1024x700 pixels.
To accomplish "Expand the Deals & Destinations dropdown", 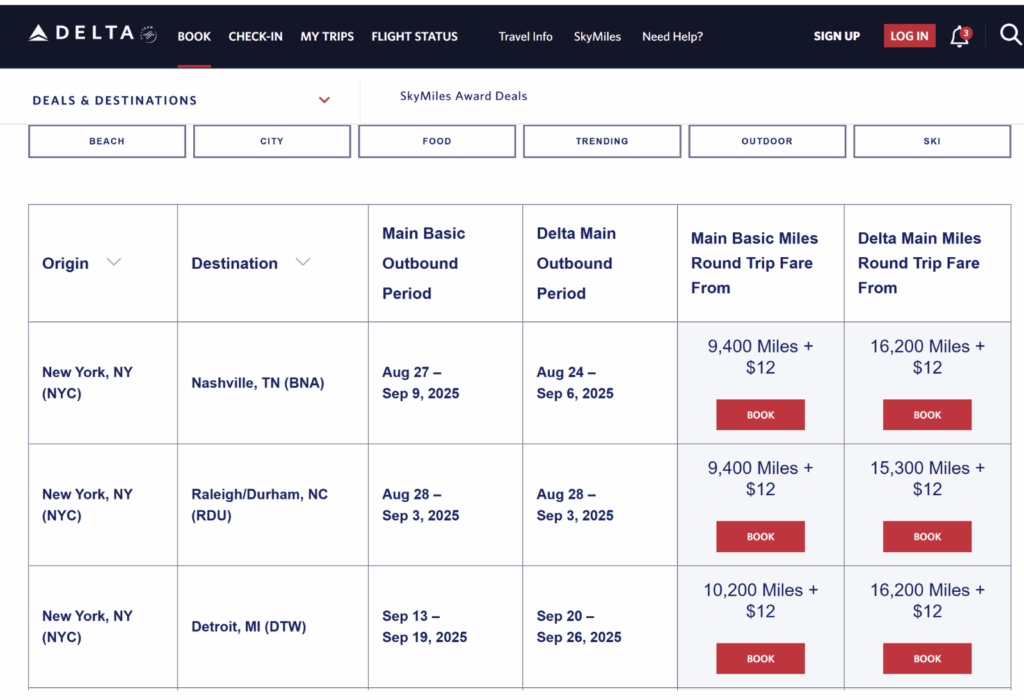I will [324, 100].
